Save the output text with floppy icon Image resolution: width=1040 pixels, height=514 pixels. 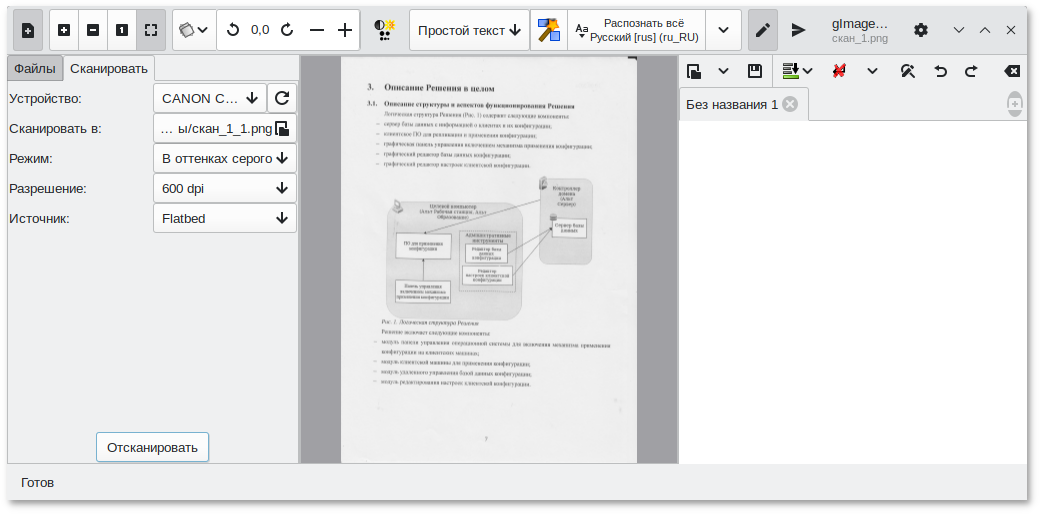[x=755, y=71]
